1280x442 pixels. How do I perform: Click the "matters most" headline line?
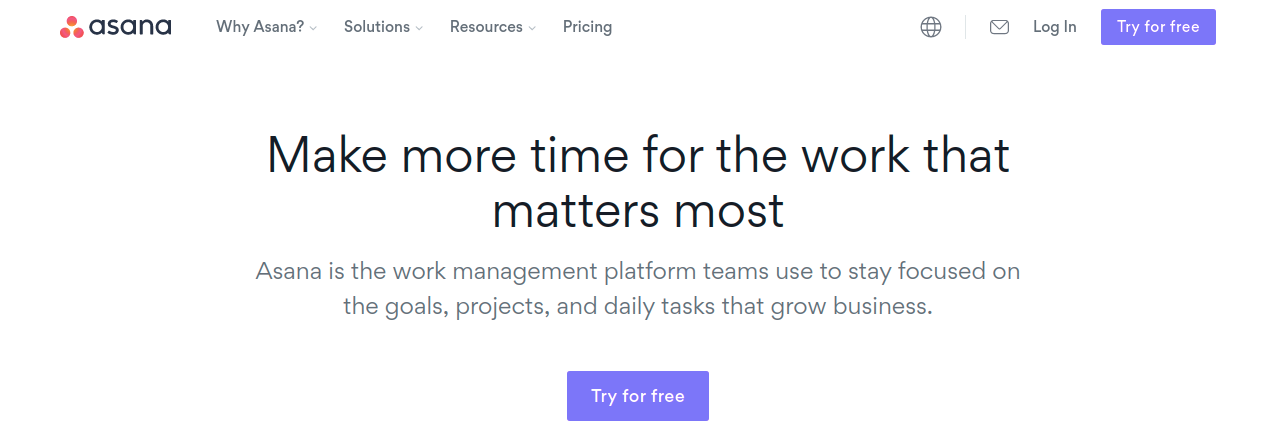tap(638, 211)
